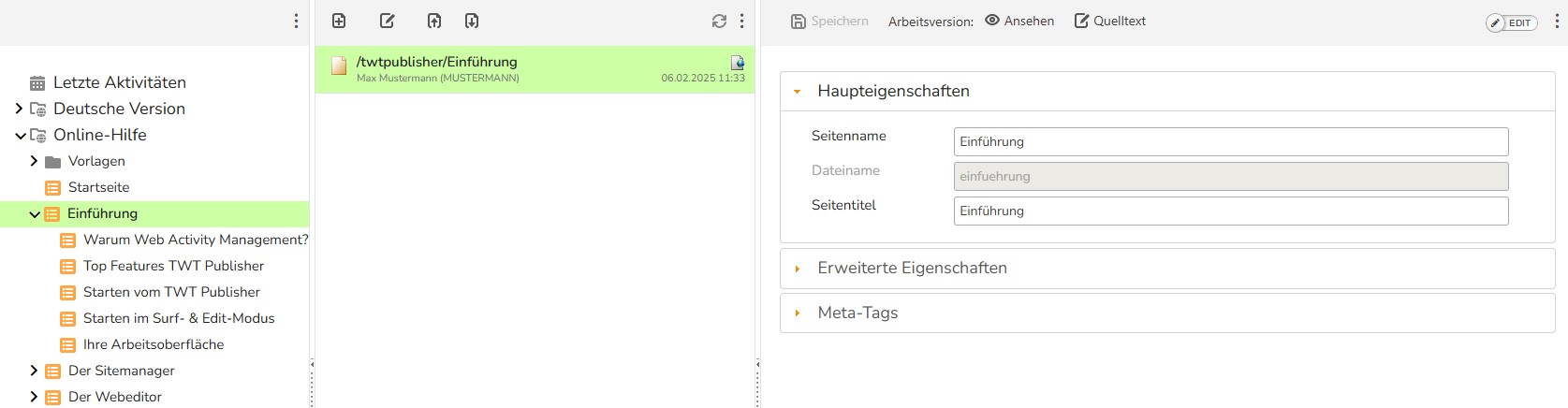Image resolution: width=1568 pixels, height=408 pixels.
Task: Click the date 06.02.2025 11:33
Action: click(x=703, y=79)
